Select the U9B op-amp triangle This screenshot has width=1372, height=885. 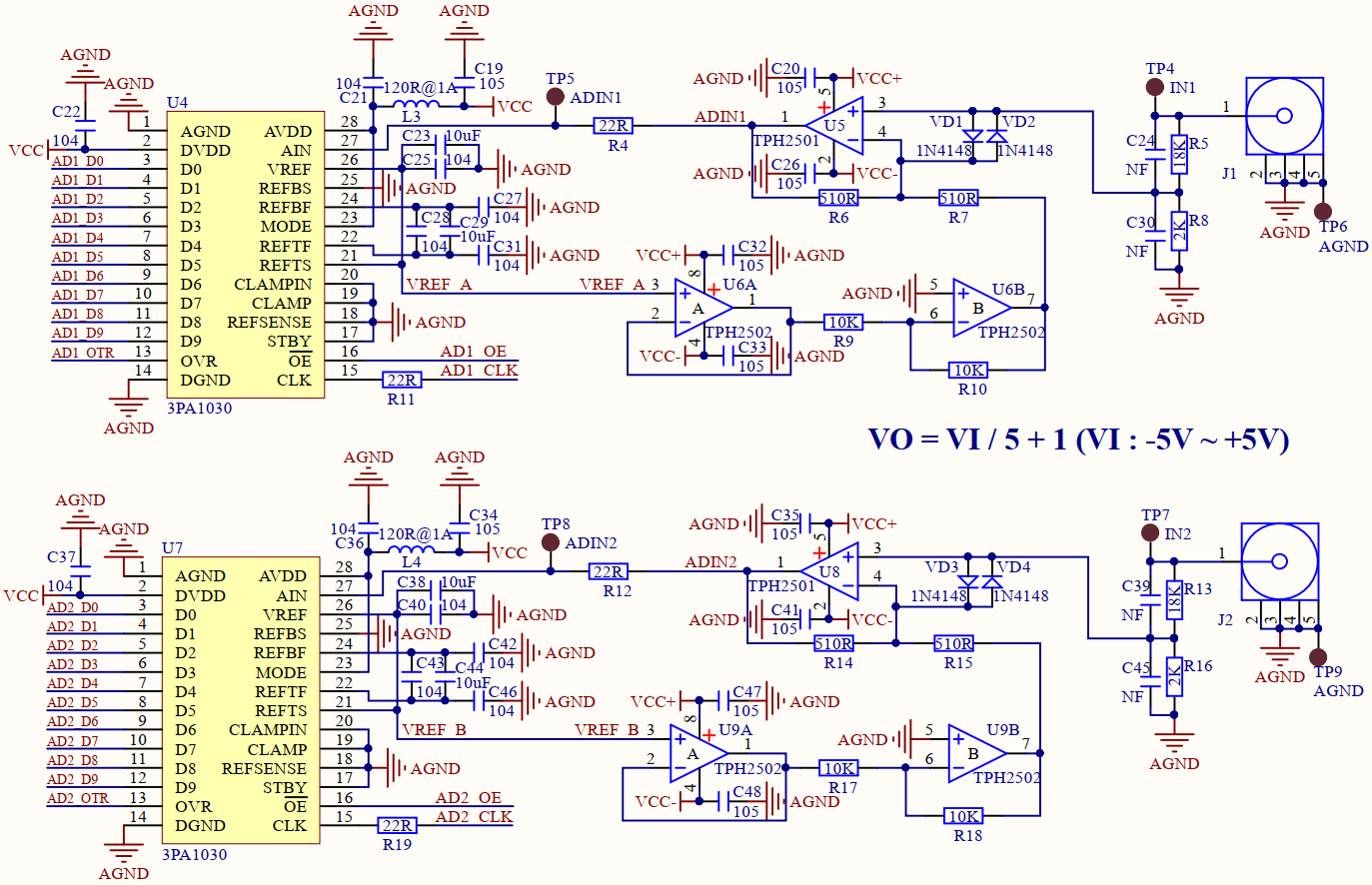pos(977,753)
